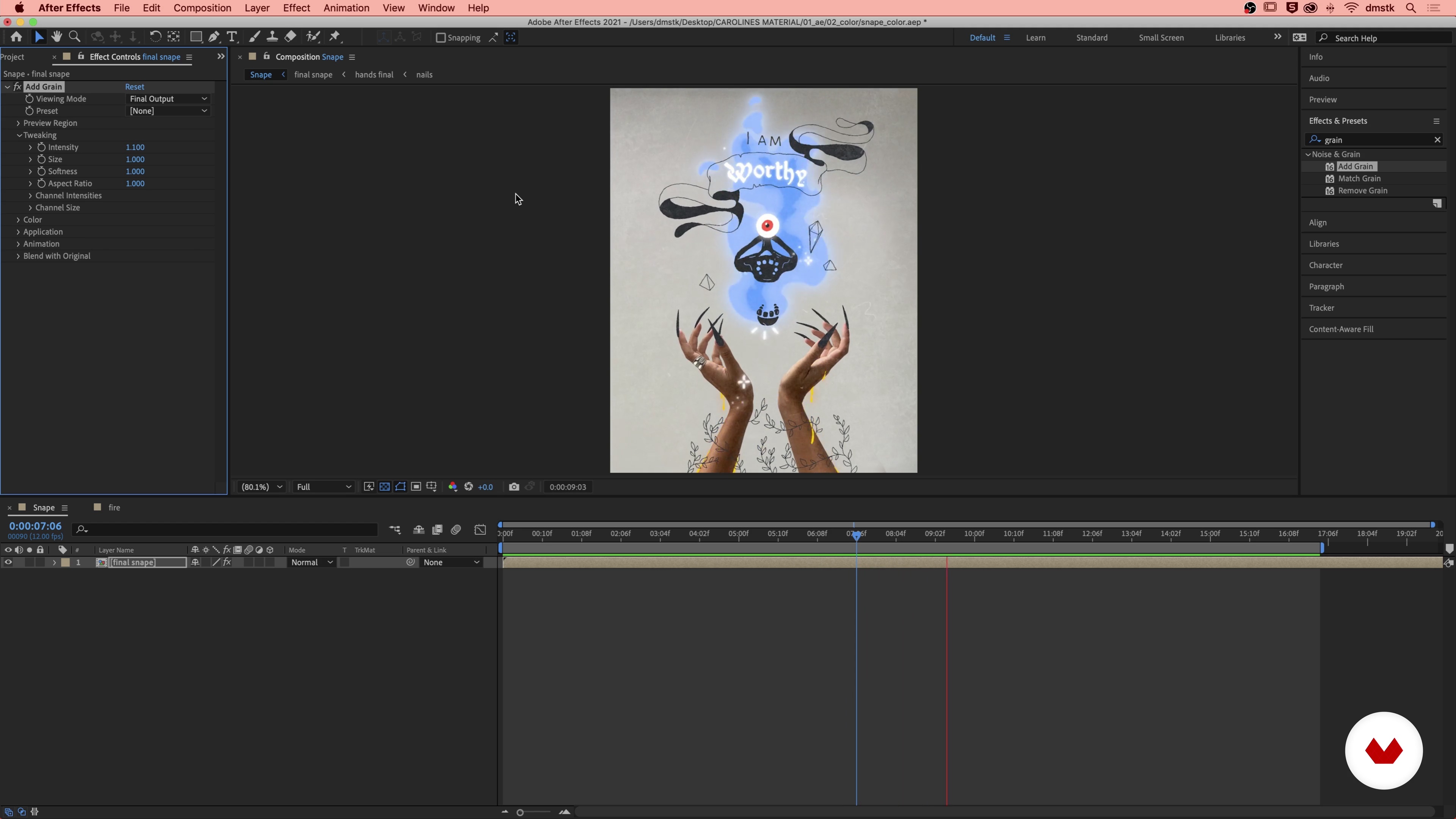This screenshot has height=819, width=1456.
Task: Open the Effect menu
Action: pyautogui.click(x=296, y=8)
